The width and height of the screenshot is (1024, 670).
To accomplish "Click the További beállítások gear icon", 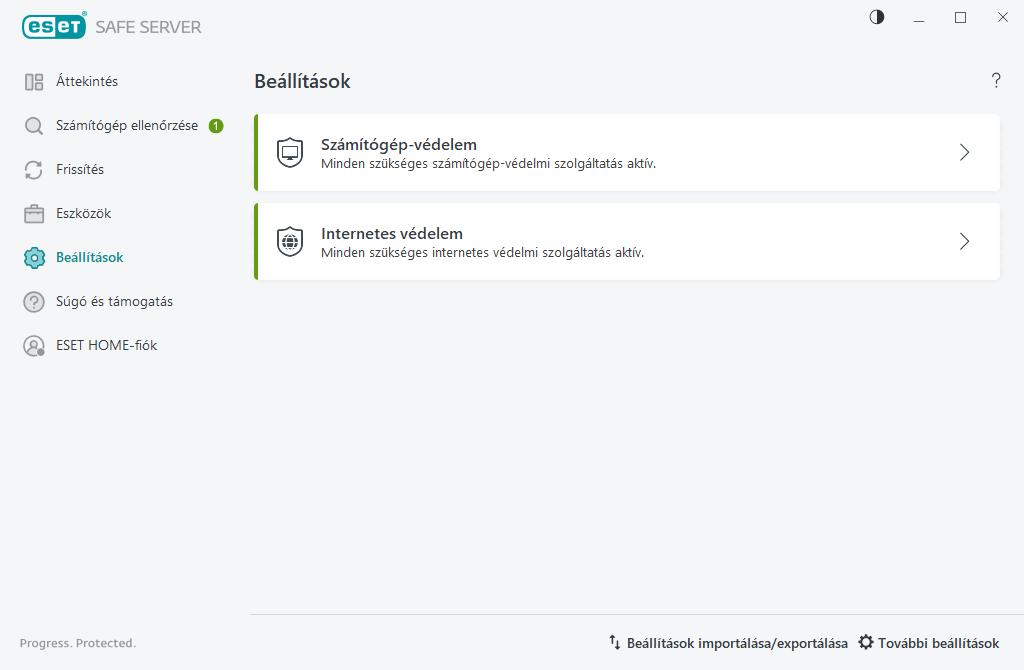I will point(866,643).
